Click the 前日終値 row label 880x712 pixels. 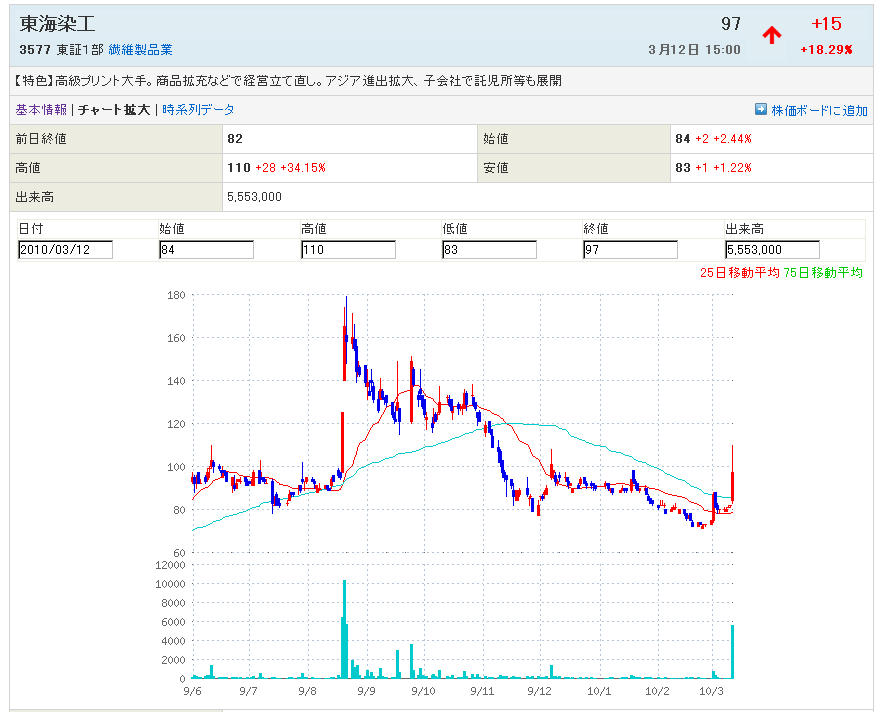pos(41,139)
